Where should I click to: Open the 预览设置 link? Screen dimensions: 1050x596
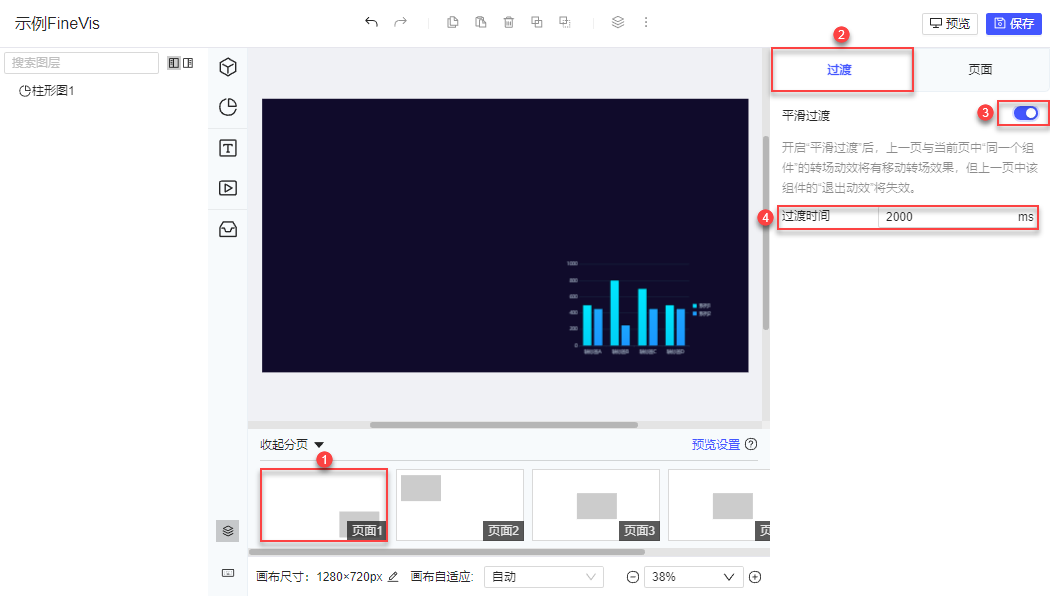point(715,445)
